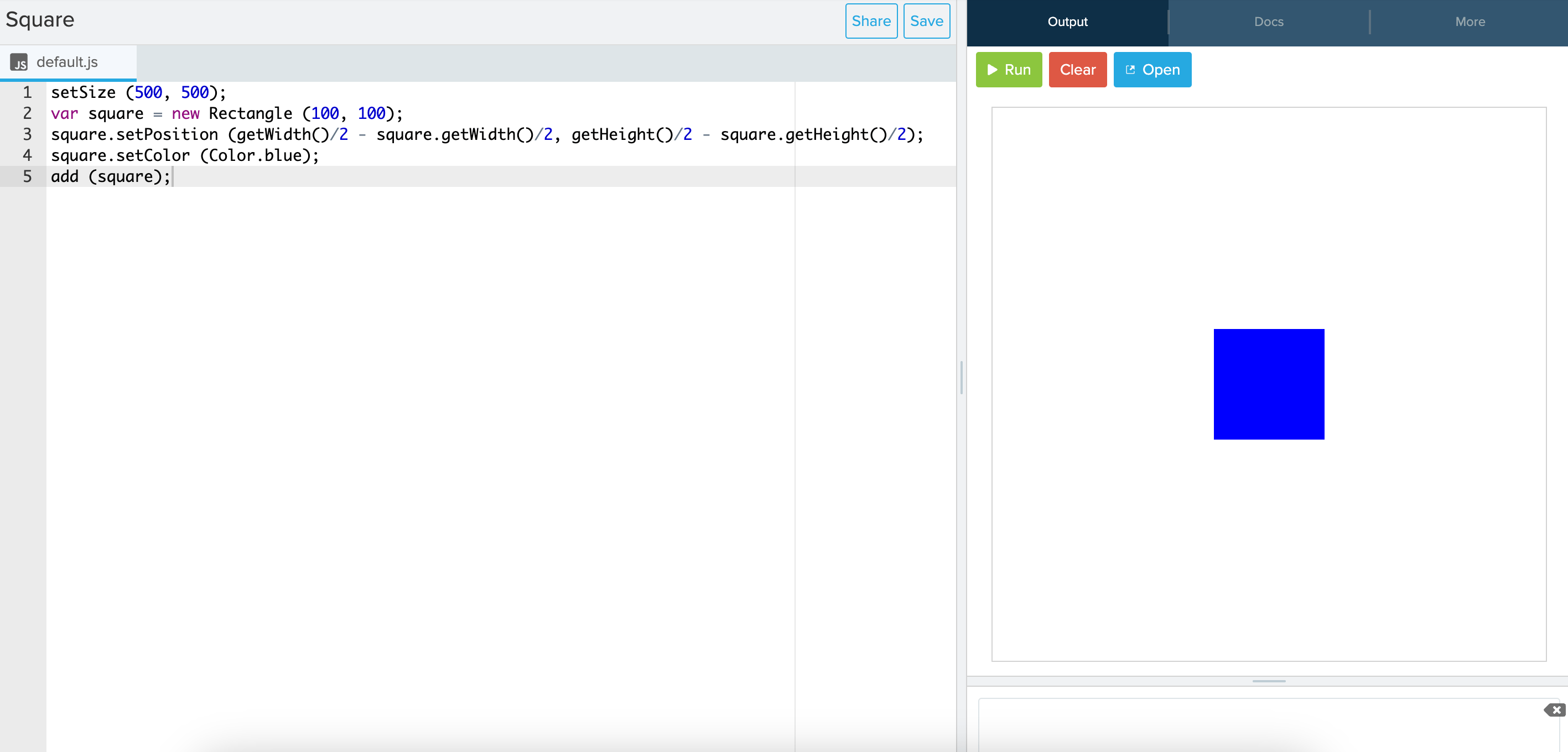Click on the Color.blue code text

pyautogui.click(x=256, y=156)
